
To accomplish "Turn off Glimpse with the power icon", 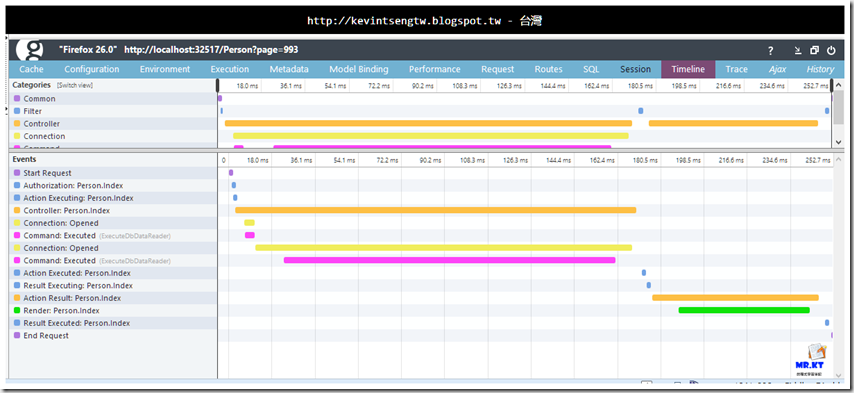I will pyautogui.click(x=831, y=51).
